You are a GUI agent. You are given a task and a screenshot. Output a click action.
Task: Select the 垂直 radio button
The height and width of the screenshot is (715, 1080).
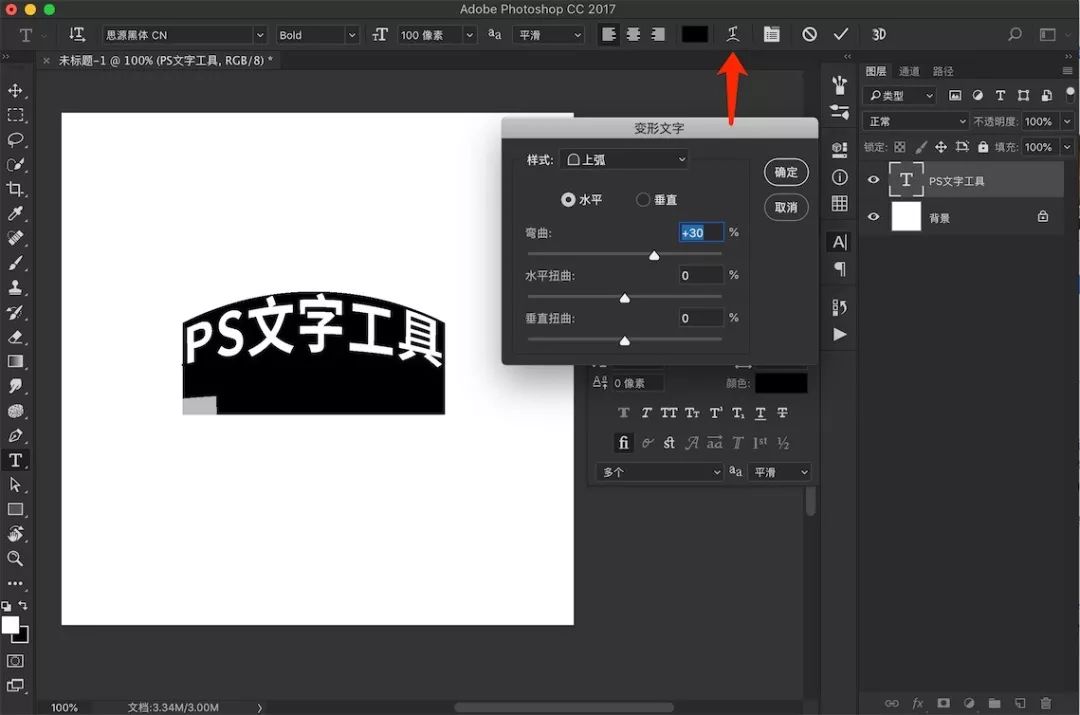pos(643,197)
